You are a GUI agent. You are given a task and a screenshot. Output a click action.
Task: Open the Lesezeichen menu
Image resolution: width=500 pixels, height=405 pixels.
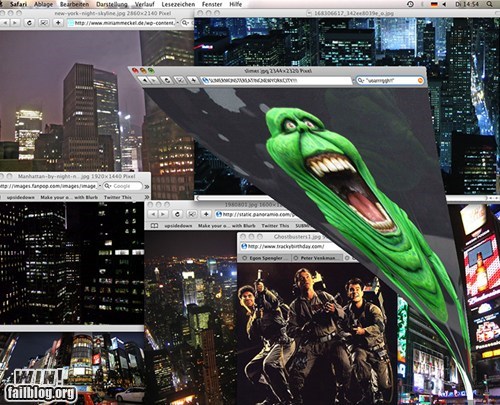[x=178, y=4]
